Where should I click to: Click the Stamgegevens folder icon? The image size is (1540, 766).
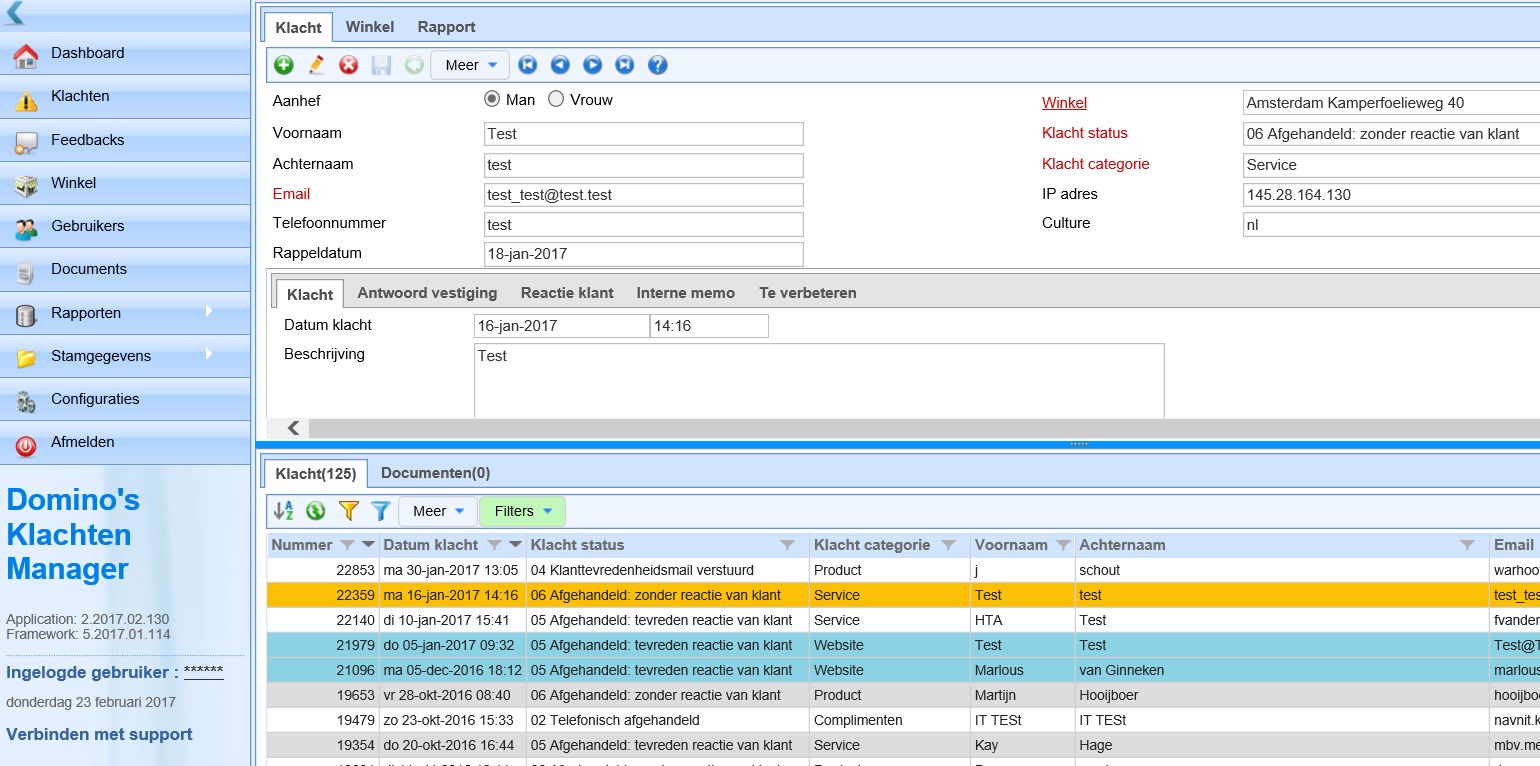26,358
